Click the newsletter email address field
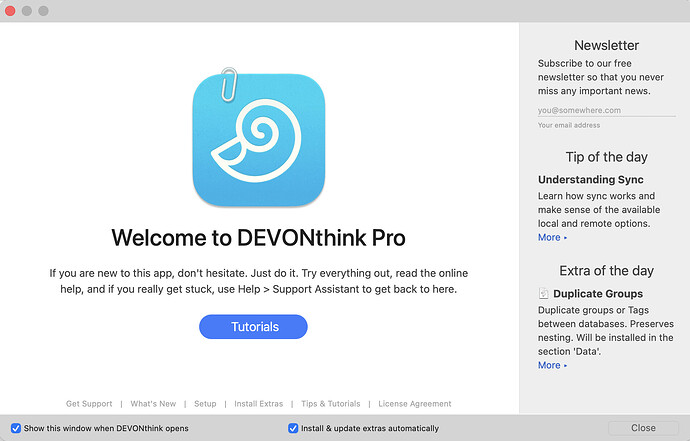 tap(606, 110)
